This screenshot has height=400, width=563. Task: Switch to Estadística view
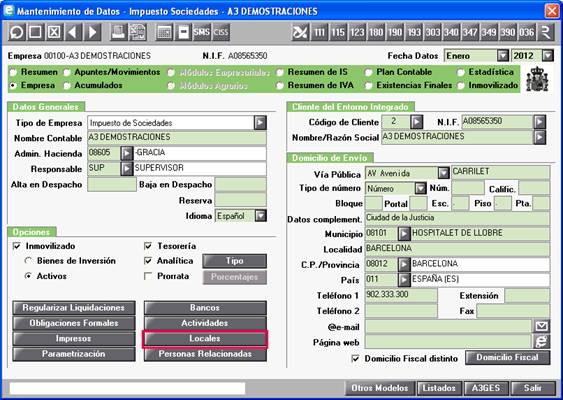tap(461, 72)
